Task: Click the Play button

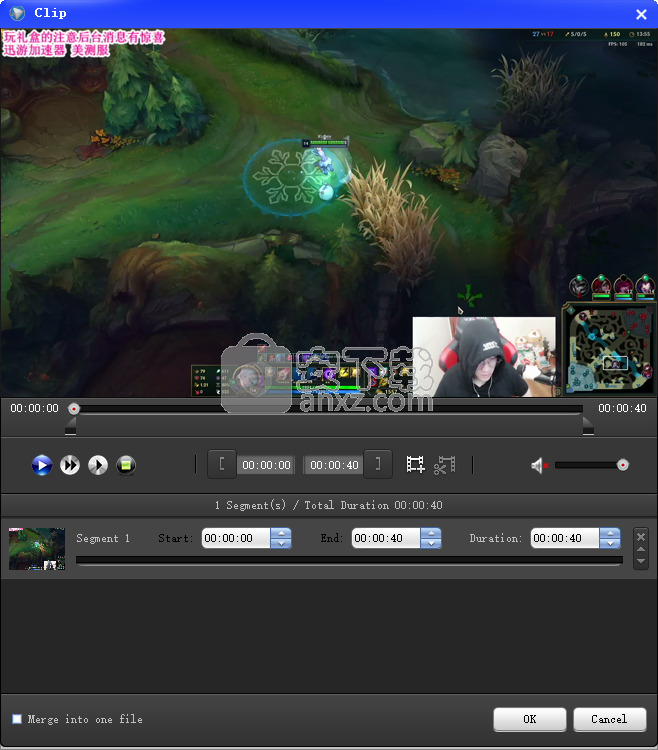Action: click(42, 465)
